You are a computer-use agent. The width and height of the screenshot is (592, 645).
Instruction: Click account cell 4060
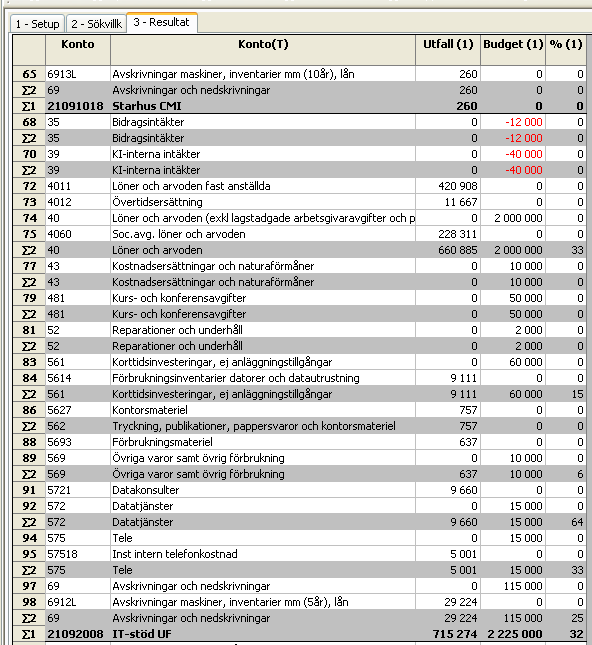(x=78, y=234)
